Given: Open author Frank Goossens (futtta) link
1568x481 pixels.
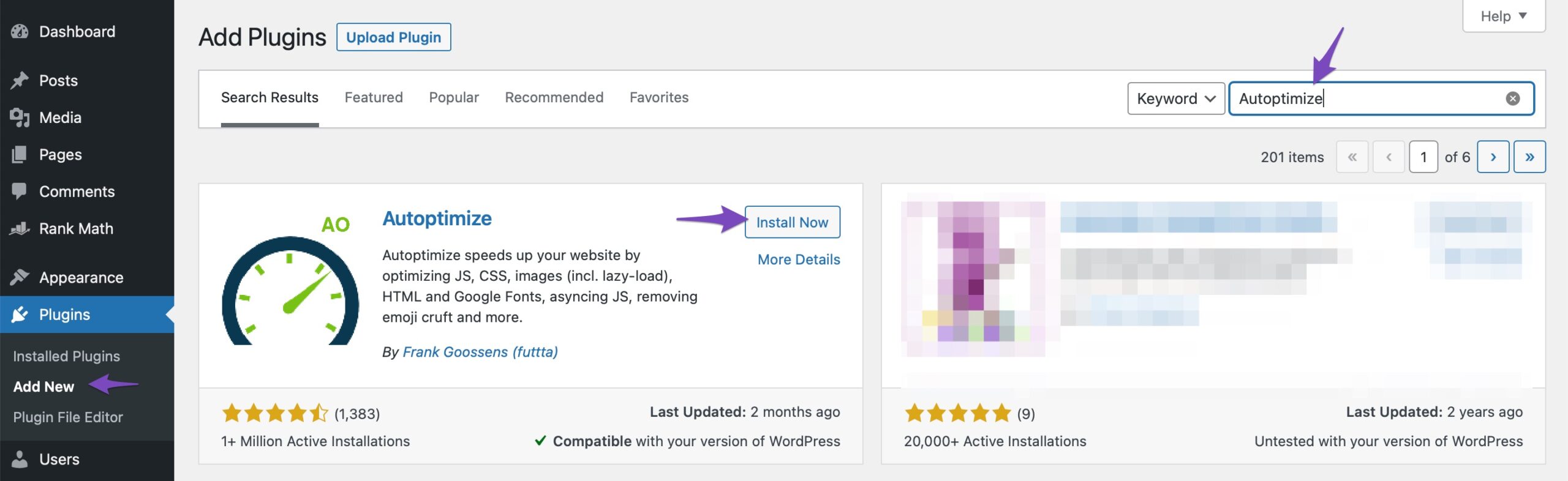Looking at the screenshot, I should 480,352.
